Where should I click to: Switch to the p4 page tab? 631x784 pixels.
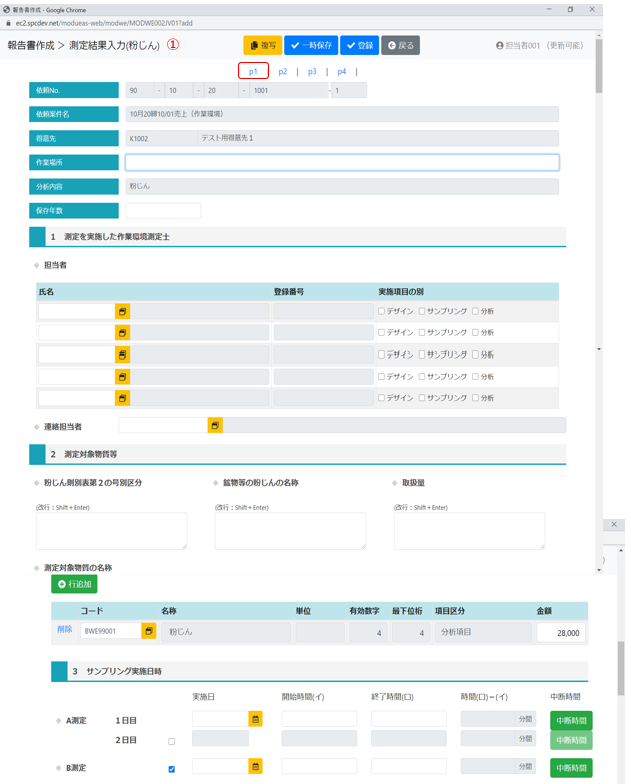click(x=342, y=72)
